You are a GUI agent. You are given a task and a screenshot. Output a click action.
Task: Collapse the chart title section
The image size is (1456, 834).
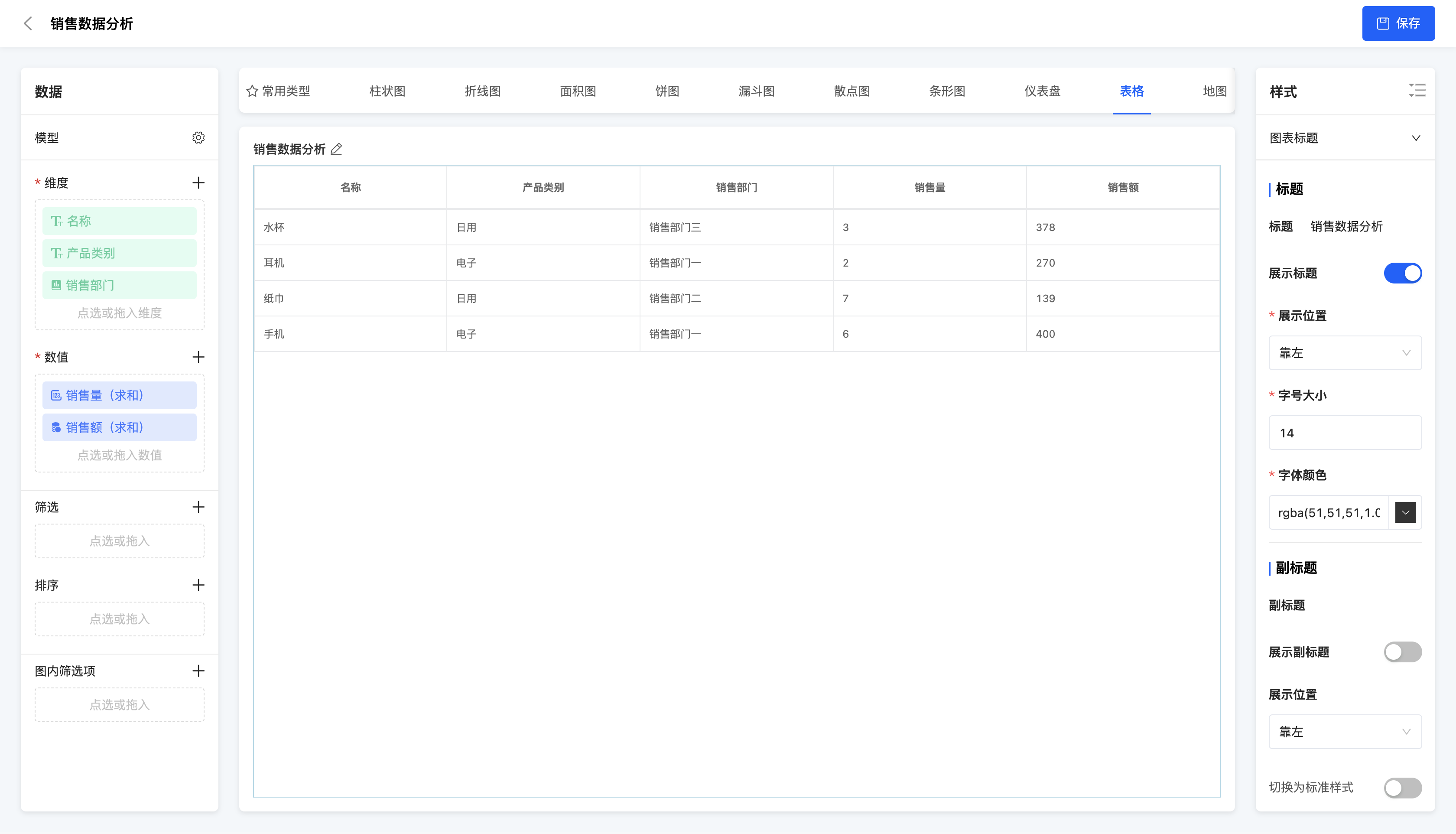(x=1415, y=138)
